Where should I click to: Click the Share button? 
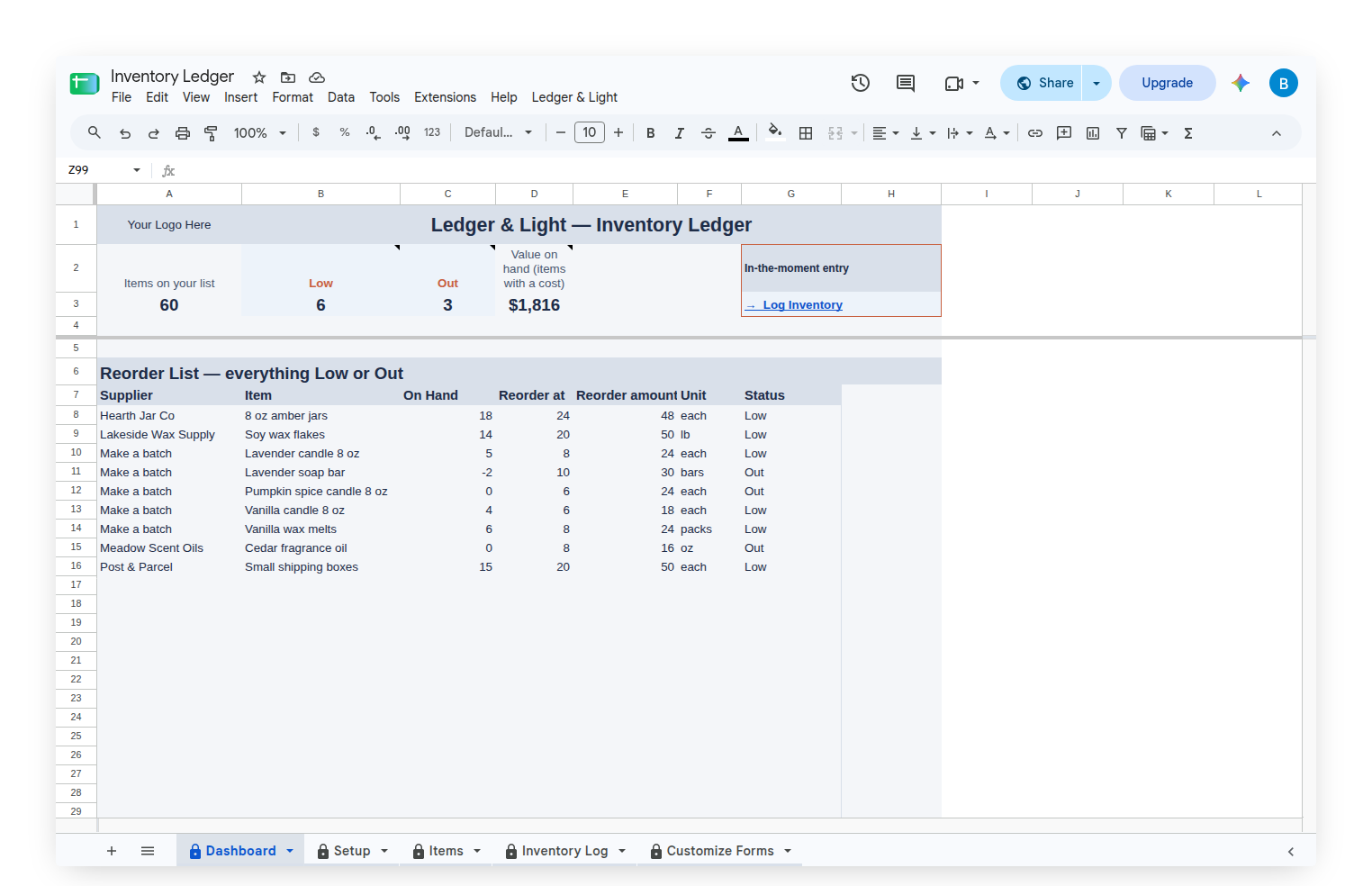point(1044,83)
